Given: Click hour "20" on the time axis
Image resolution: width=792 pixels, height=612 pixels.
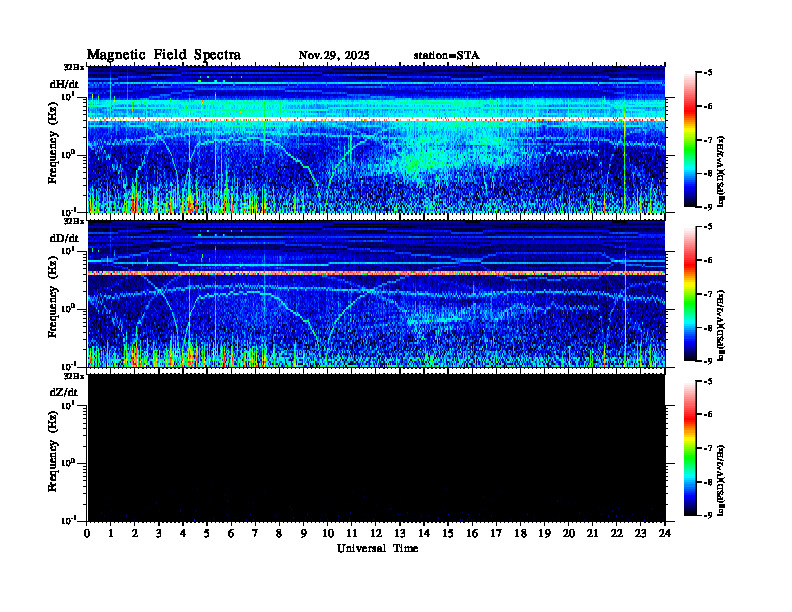Looking at the screenshot, I should click(569, 534).
